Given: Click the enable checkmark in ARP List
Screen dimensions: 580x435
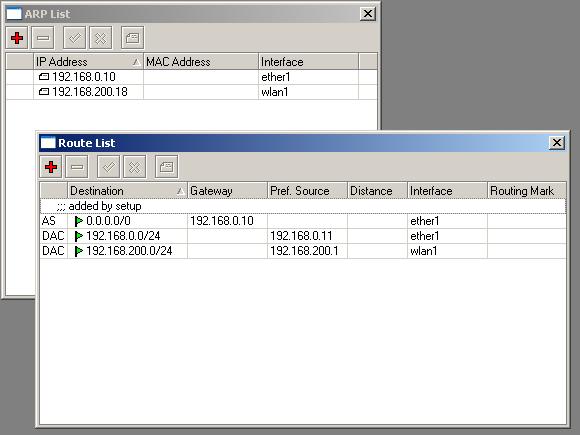Looking at the screenshot, I should point(74,38).
